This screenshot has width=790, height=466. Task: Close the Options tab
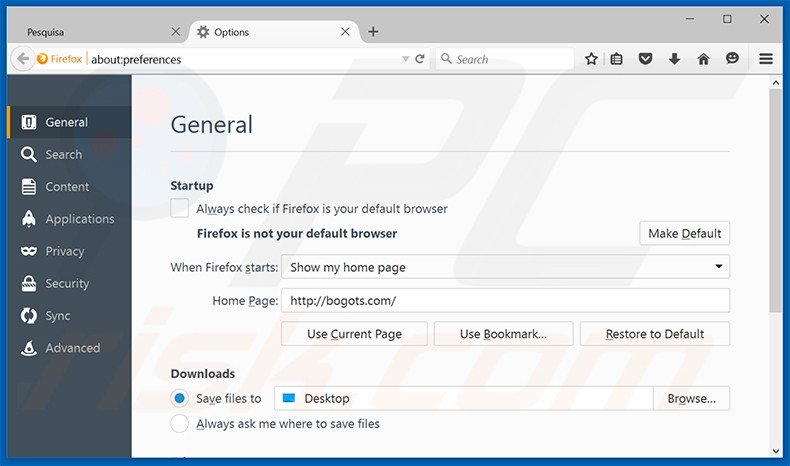pyautogui.click(x=345, y=32)
